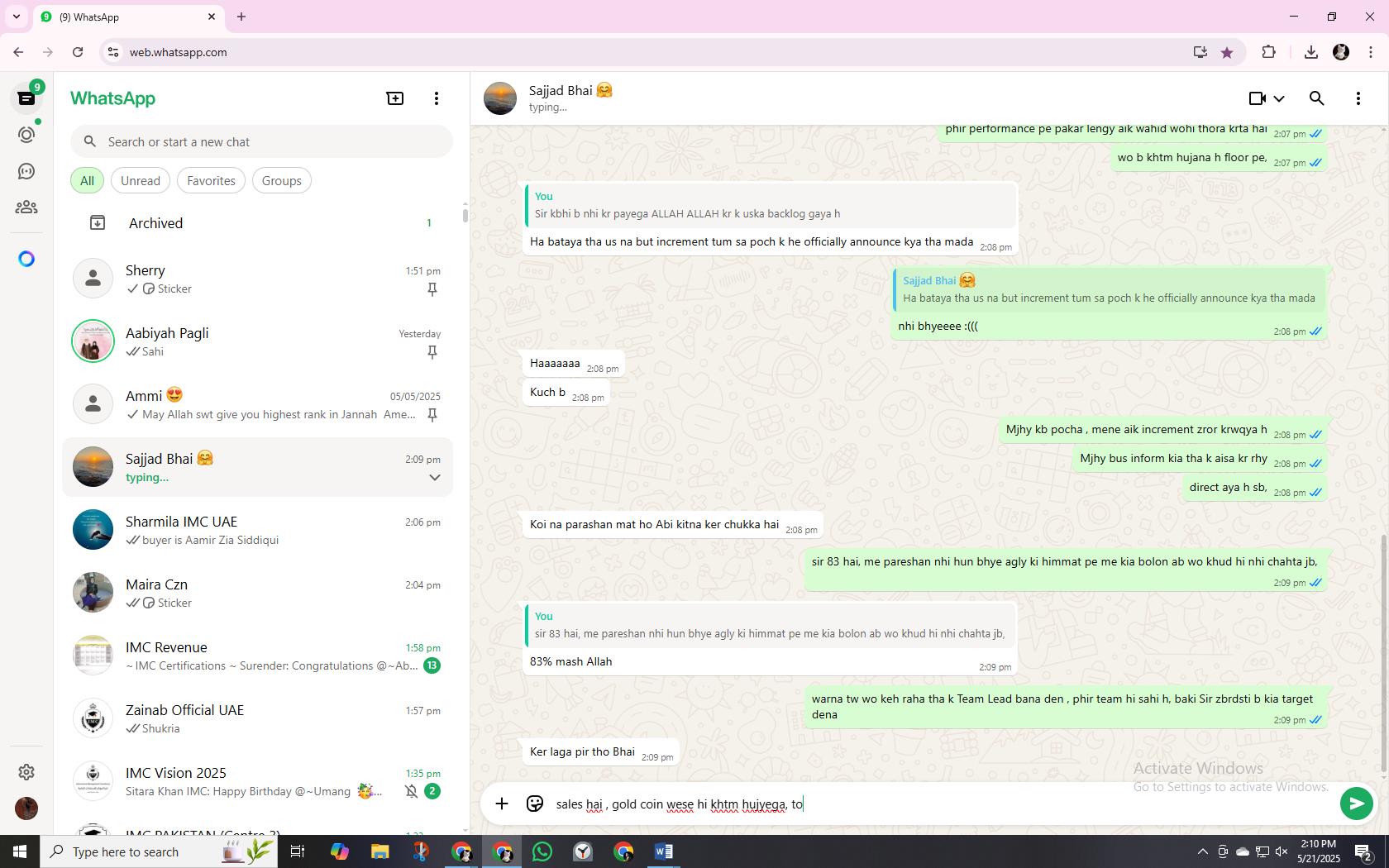Open WhatsApp app in taskbar
The image size is (1389, 868).
coord(542,851)
